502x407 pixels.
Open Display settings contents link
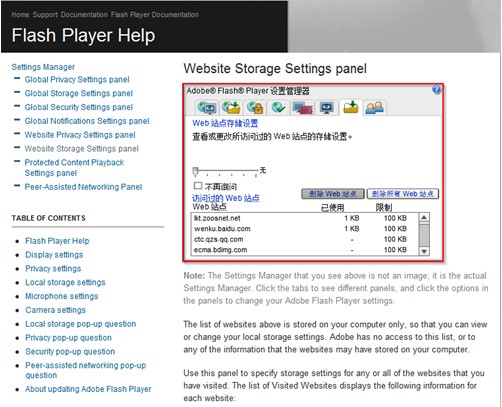click(x=54, y=255)
